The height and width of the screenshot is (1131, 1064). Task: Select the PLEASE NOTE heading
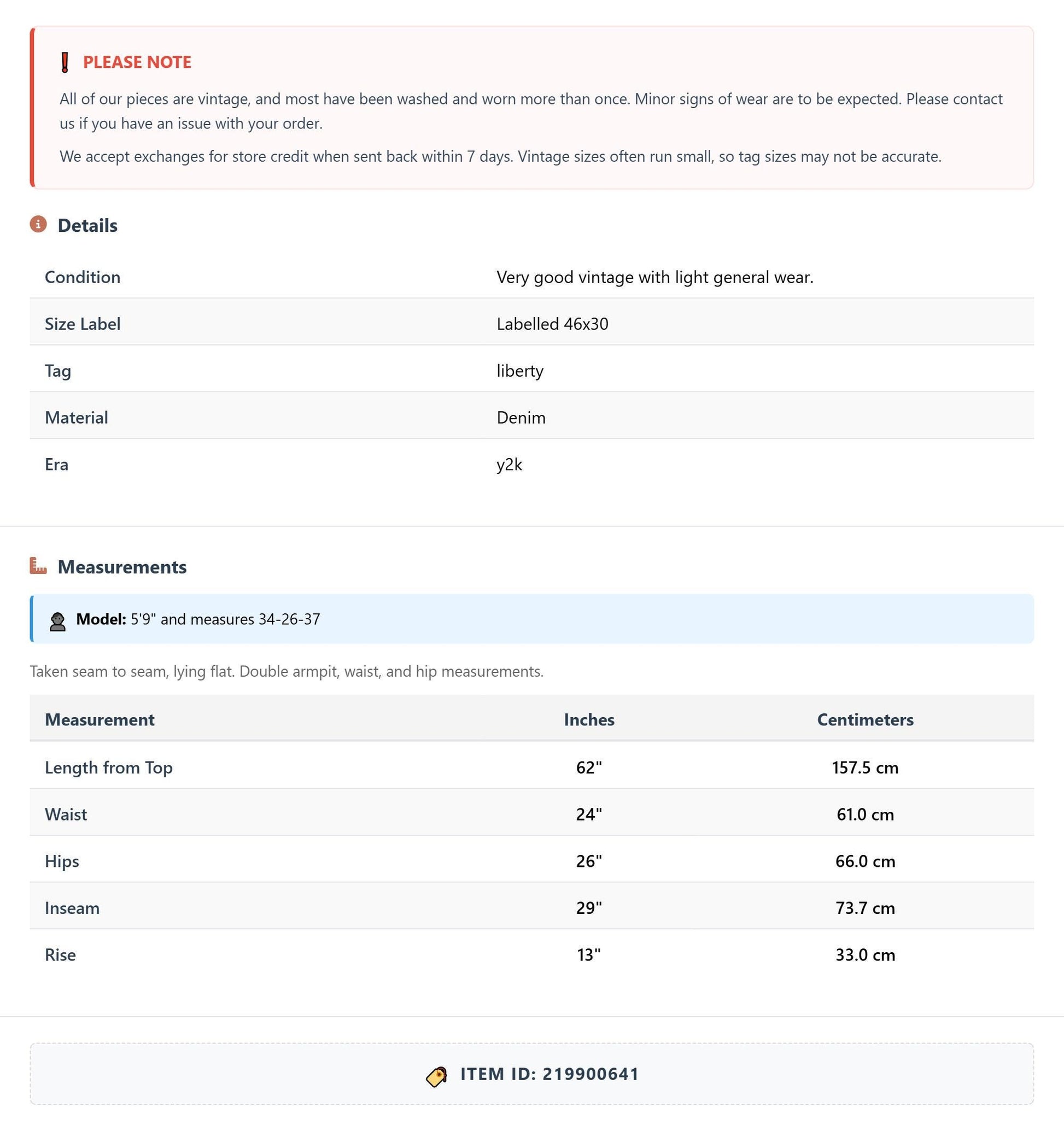click(137, 62)
